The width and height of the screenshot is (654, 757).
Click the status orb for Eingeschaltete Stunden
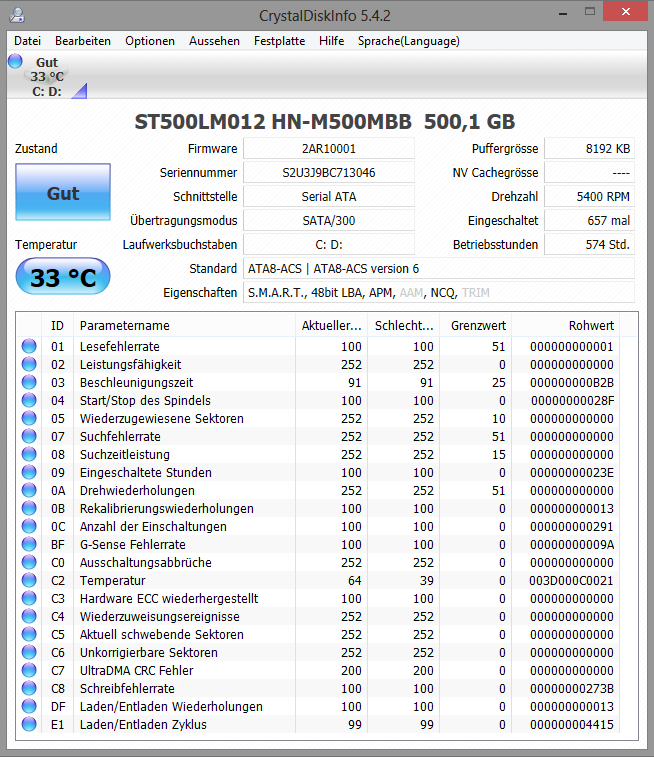coord(29,472)
